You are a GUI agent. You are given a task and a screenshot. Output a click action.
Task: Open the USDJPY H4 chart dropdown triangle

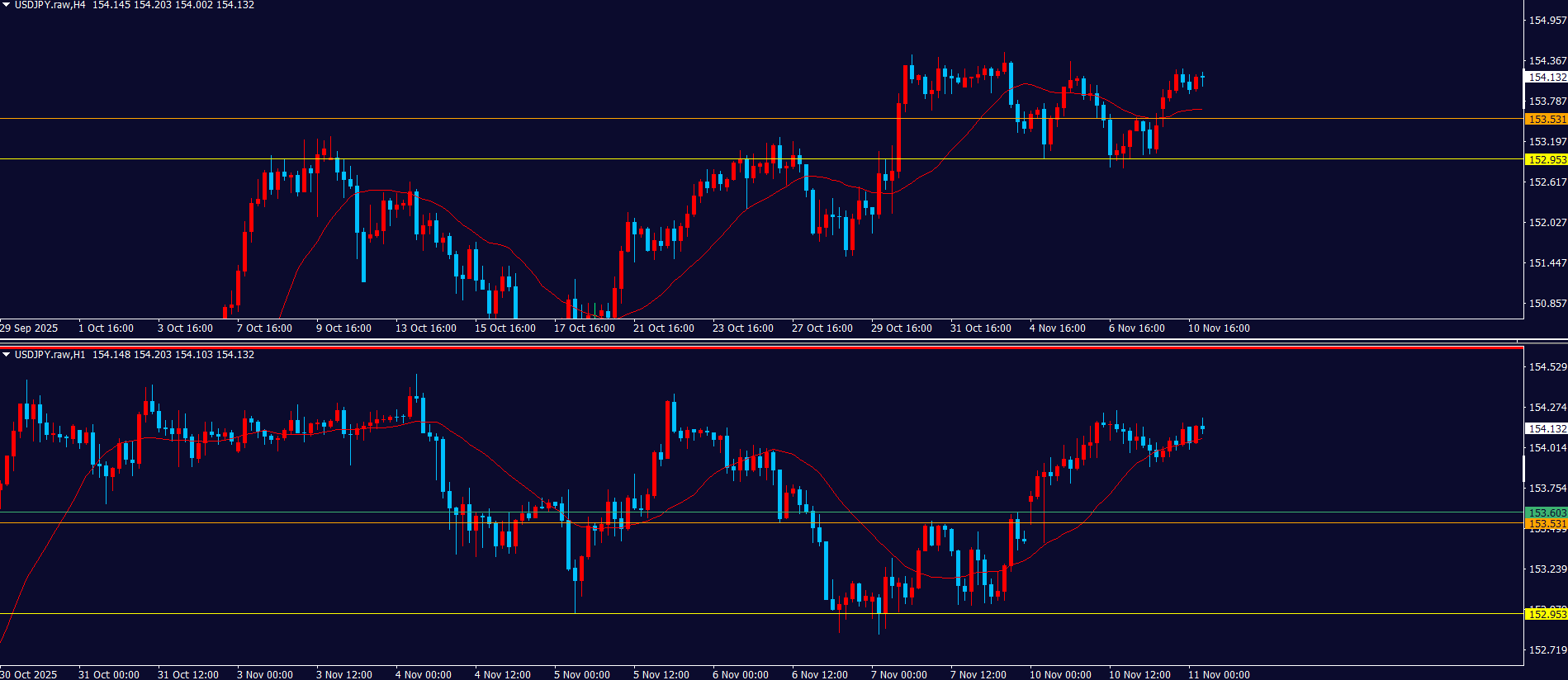[7, 5]
